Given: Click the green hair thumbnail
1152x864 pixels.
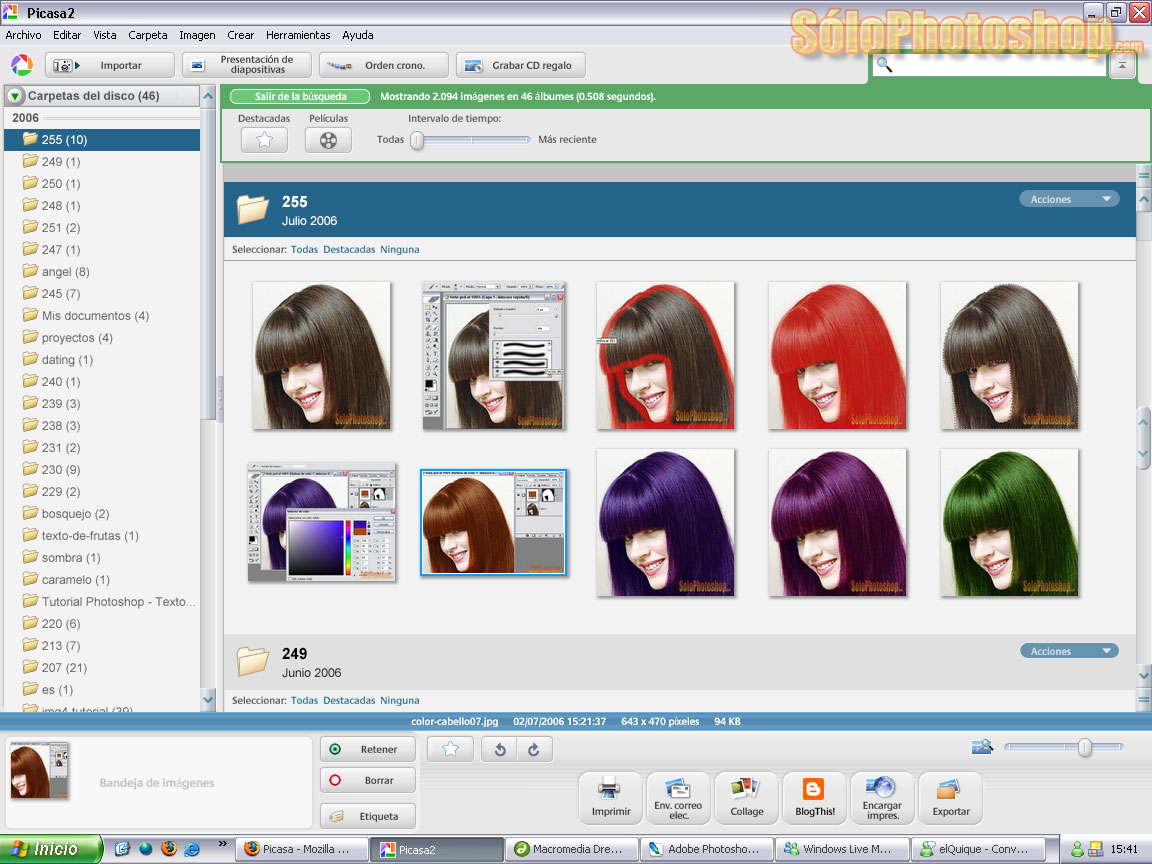Looking at the screenshot, I should tap(1009, 522).
